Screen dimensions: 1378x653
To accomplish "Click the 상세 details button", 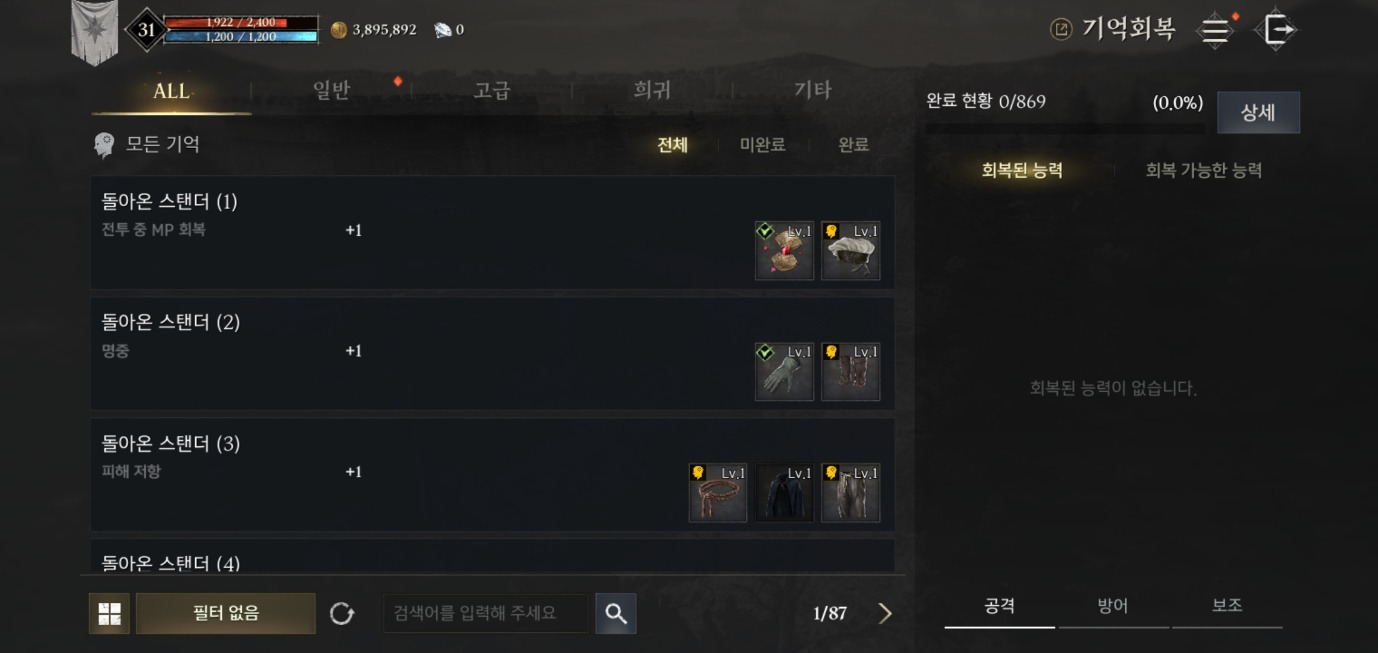I will click(1258, 112).
